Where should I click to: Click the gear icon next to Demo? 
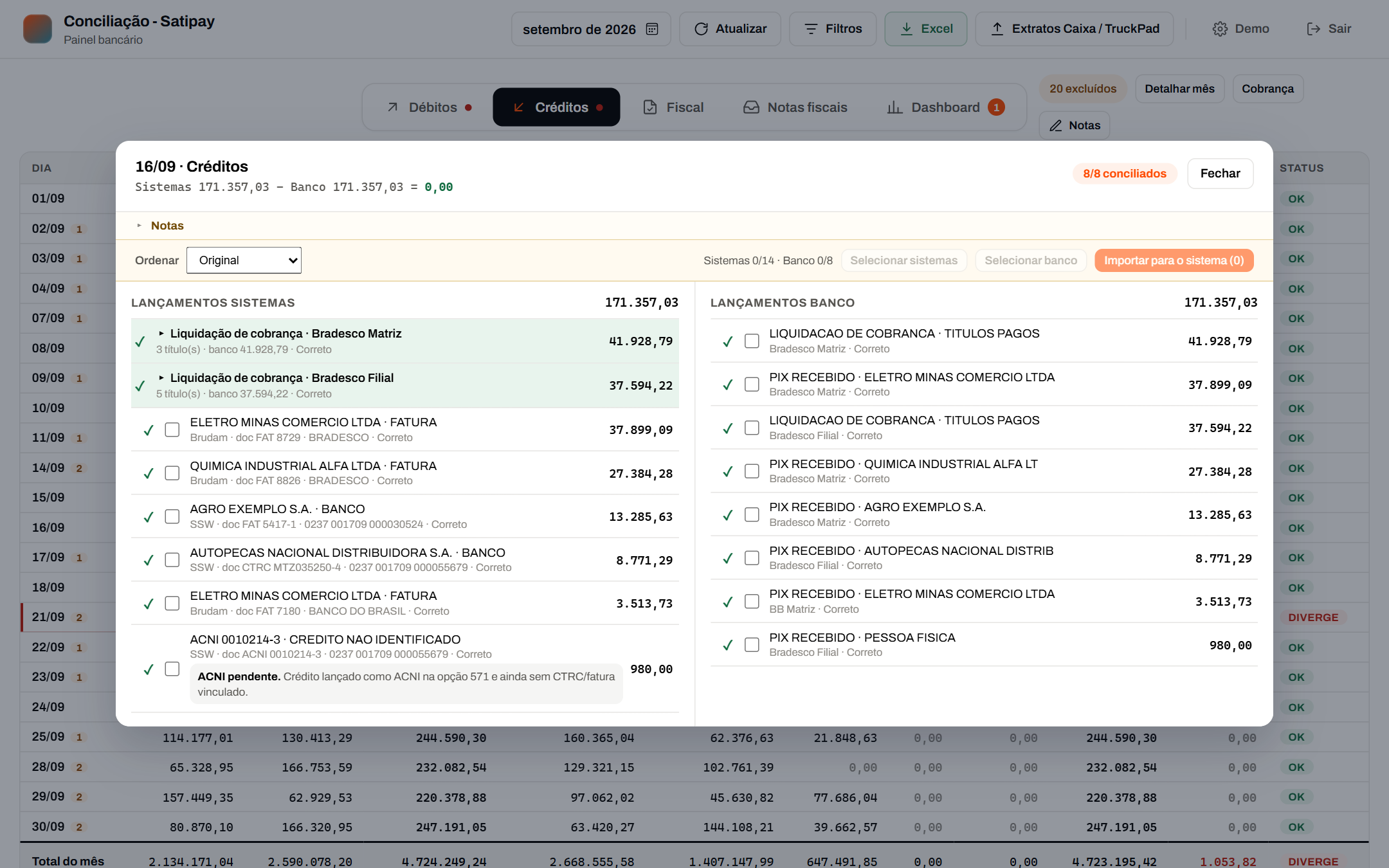point(1220,29)
